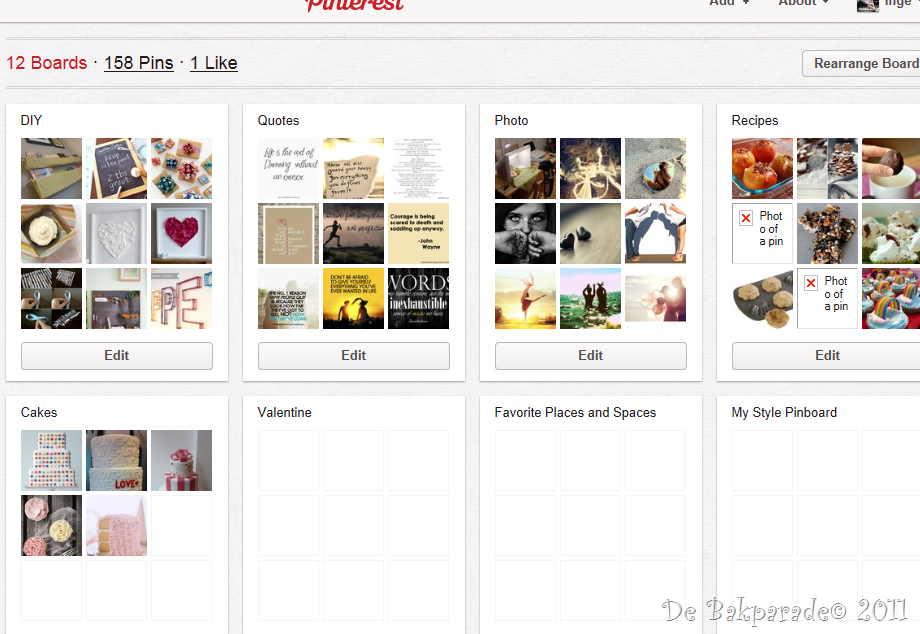Screen dimensions: 920x634
Task: Open the WORDS inexhaustible quote pin
Action: coord(418,299)
